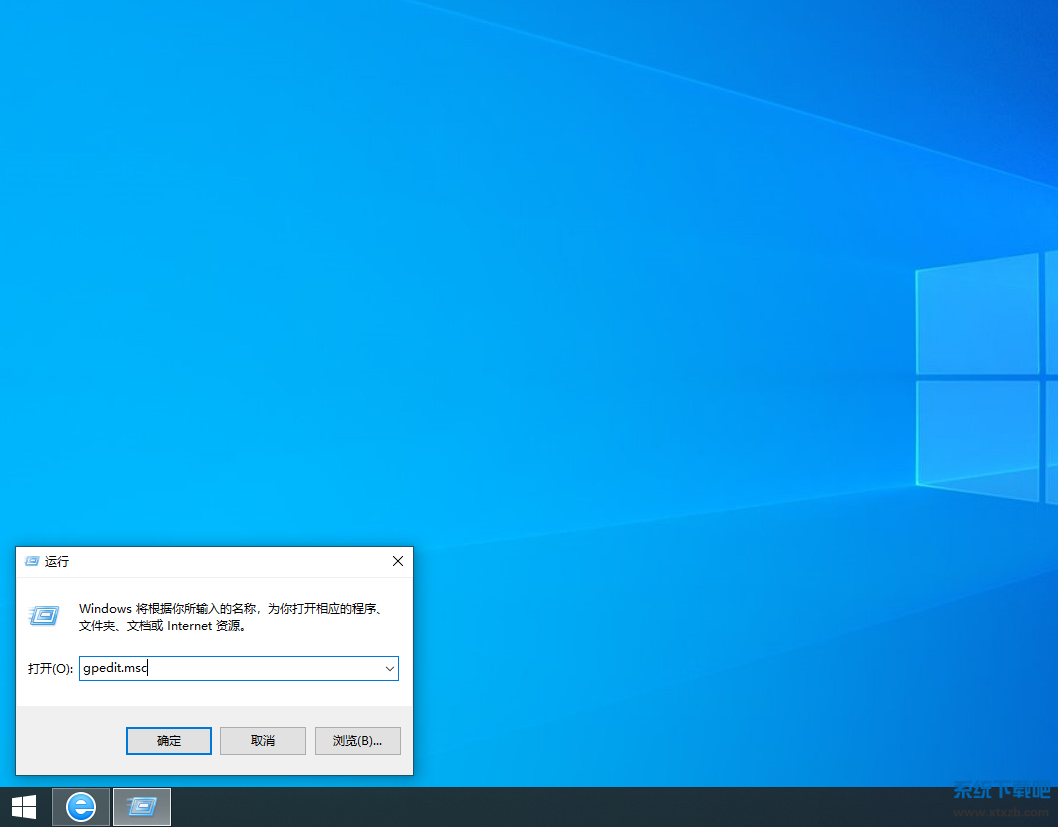The width and height of the screenshot is (1058, 827).
Task: Click the large Run icon beside the description
Action: click(44, 616)
